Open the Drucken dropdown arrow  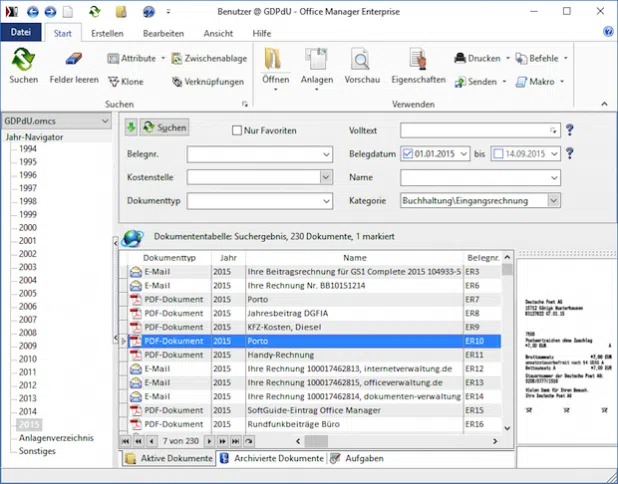508,58
